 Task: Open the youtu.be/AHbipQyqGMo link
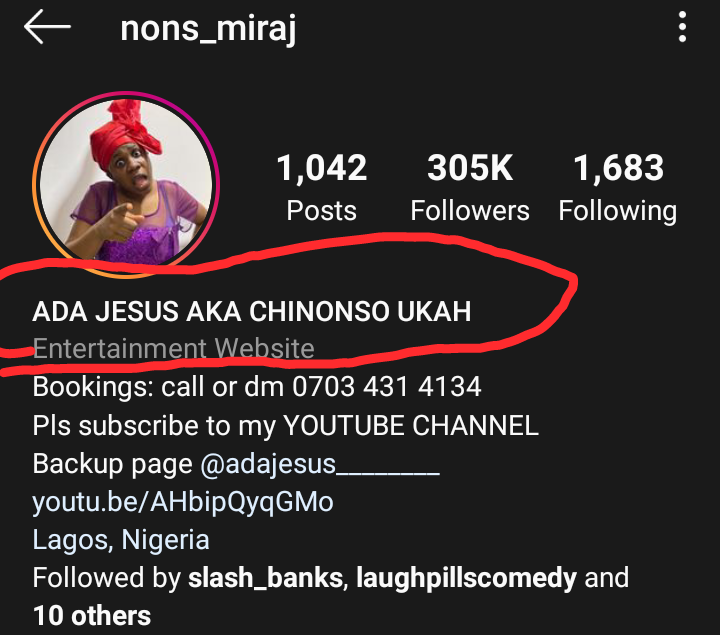coord(183,503)
